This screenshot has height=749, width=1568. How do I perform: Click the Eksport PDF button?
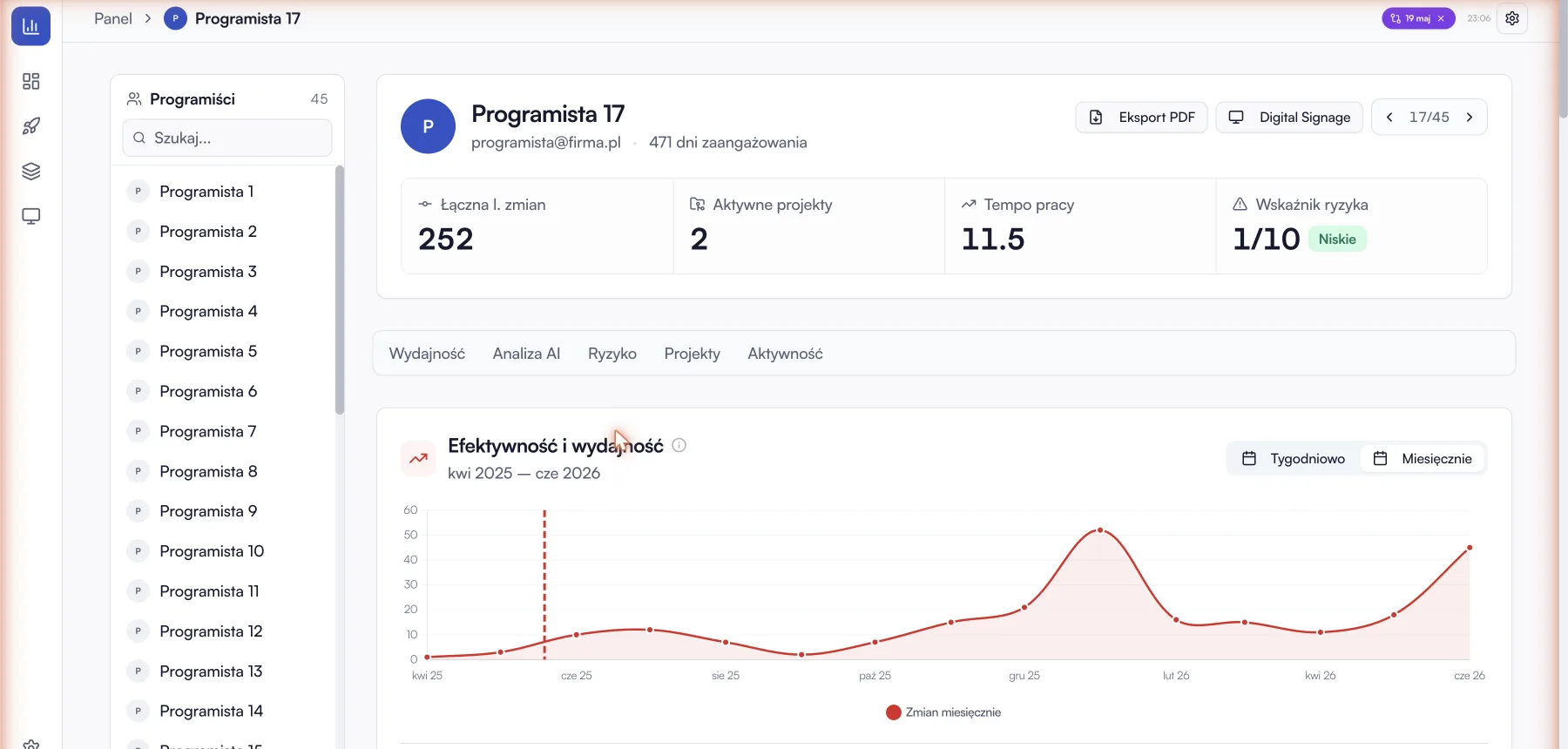coord(1141,118)
